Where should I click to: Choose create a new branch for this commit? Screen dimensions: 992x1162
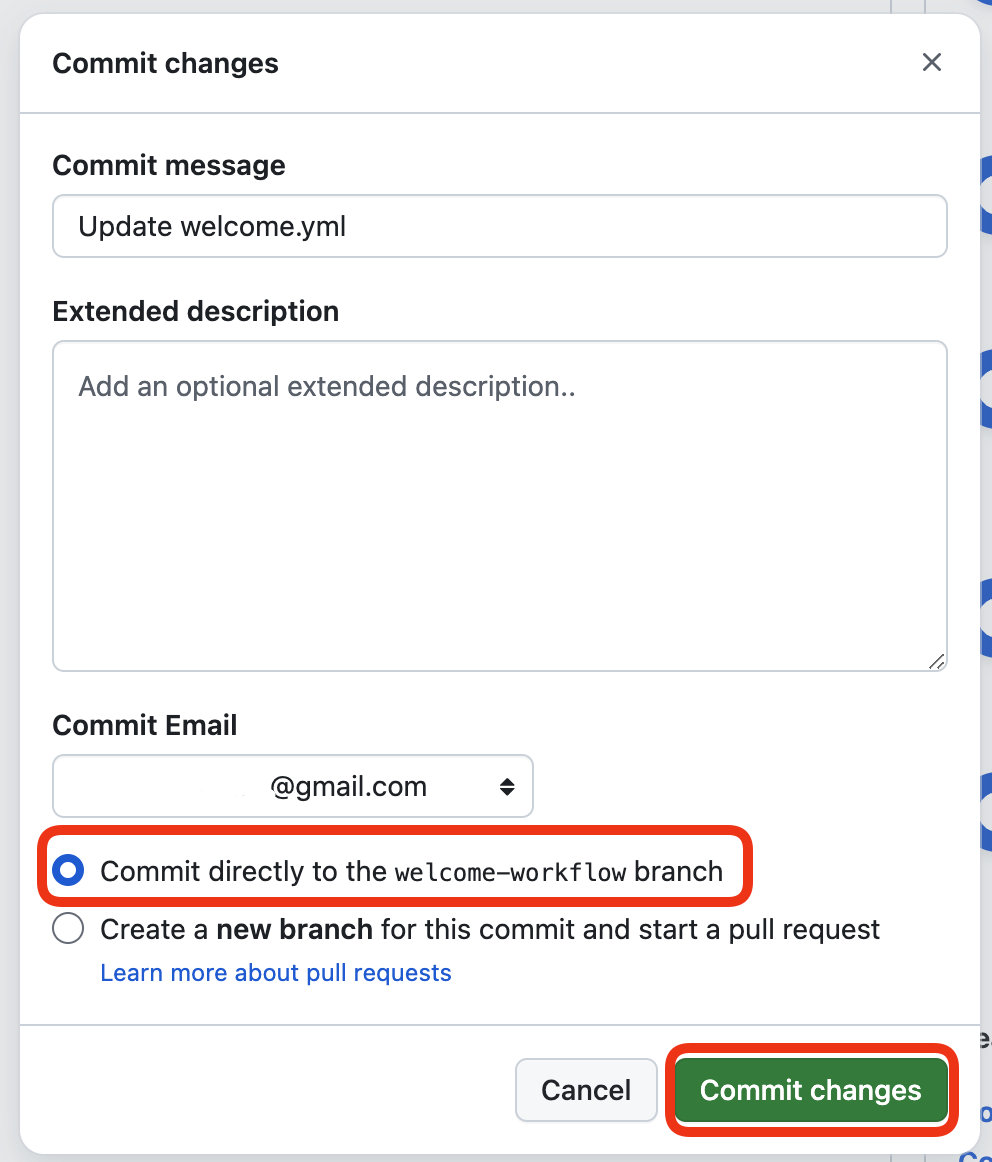[x=67, y=928]
